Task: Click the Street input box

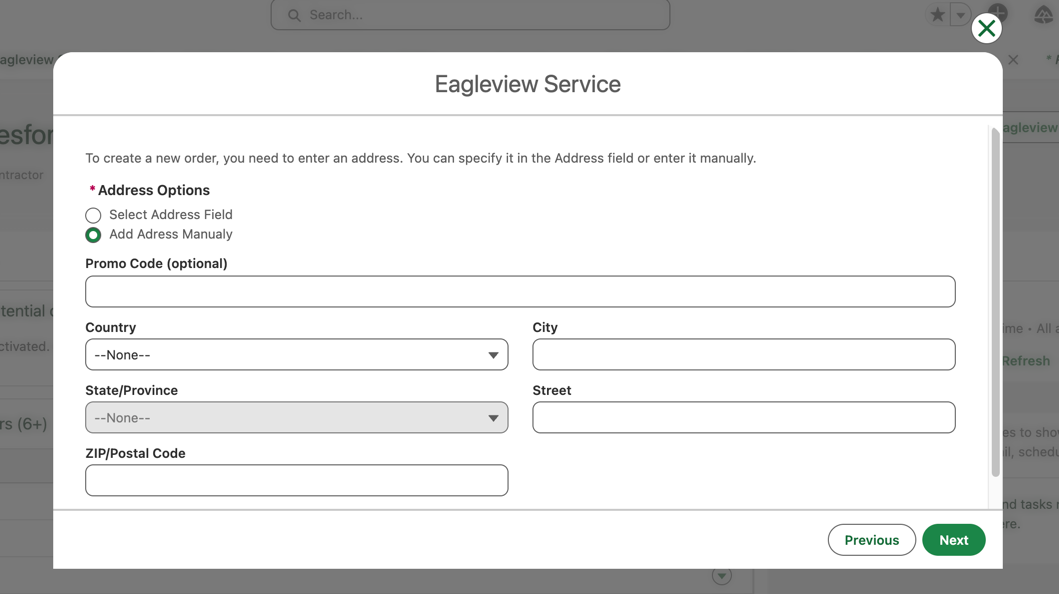Action: point(743,418)
